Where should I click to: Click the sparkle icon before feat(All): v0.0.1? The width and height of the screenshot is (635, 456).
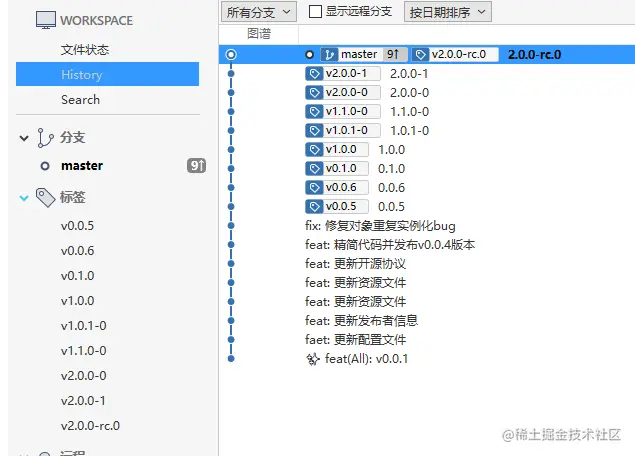point(313,359)
